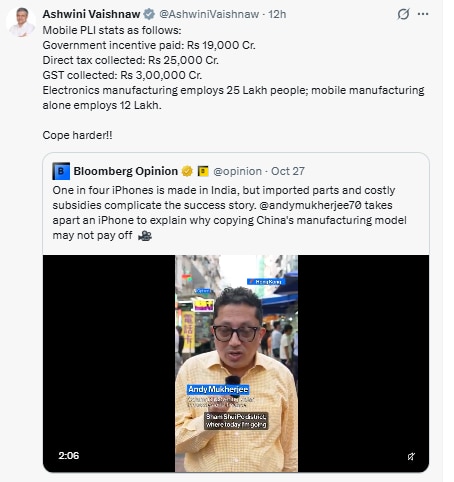Open the Bloomberg Opinion account name

pos(126,171)
